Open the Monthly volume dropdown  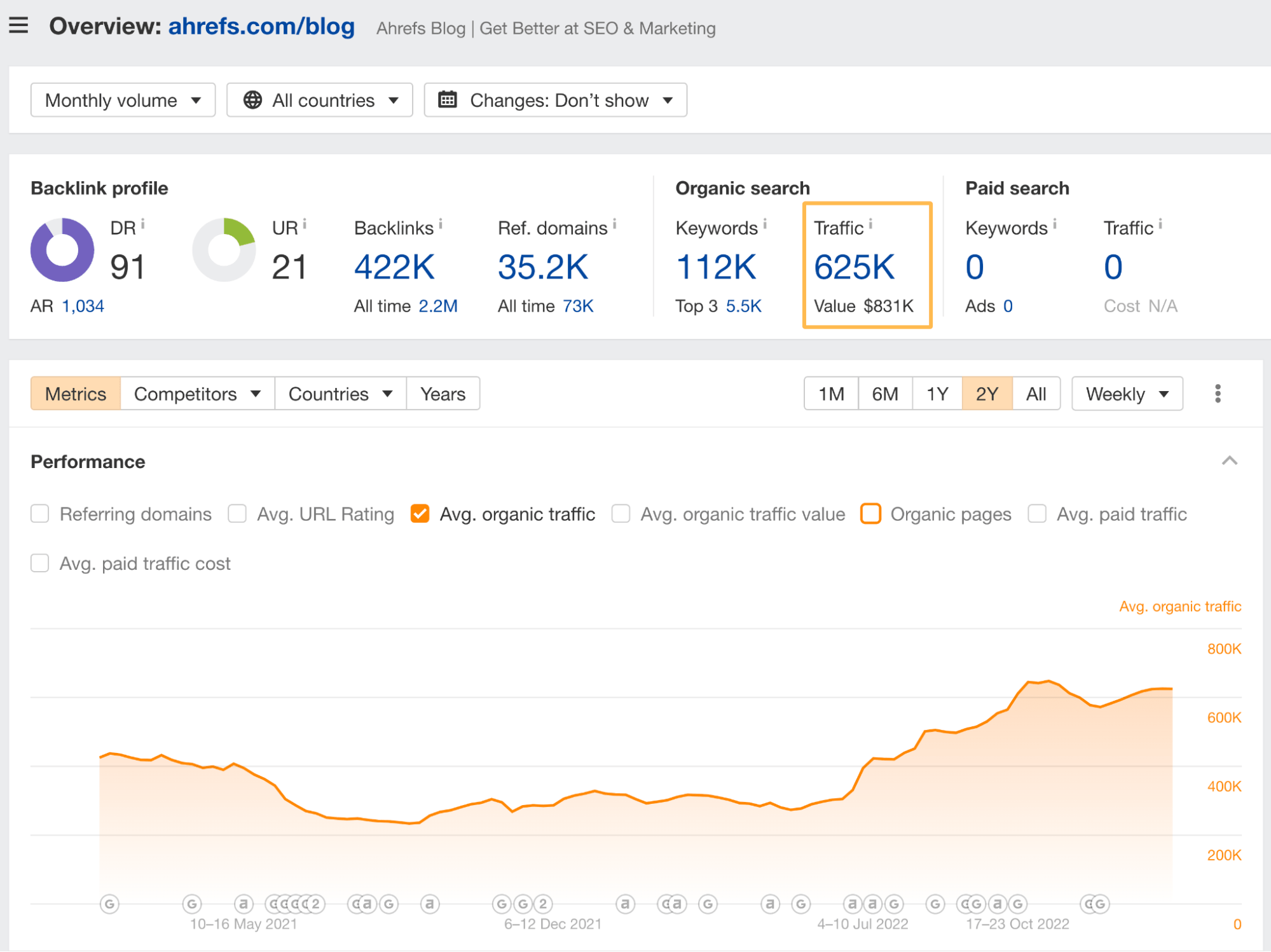pos(123,100)
